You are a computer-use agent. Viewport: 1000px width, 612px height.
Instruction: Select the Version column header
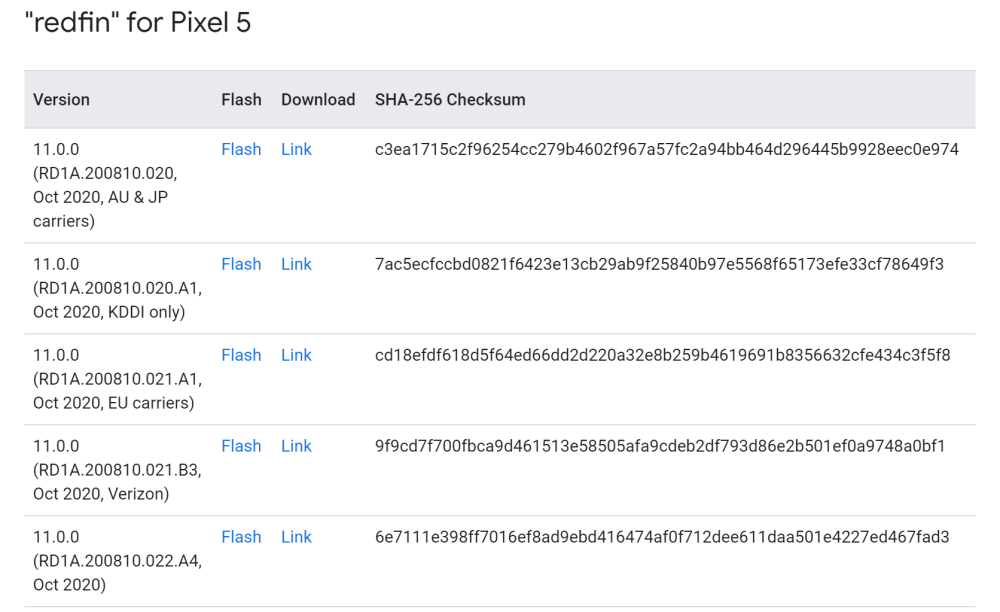61,100
